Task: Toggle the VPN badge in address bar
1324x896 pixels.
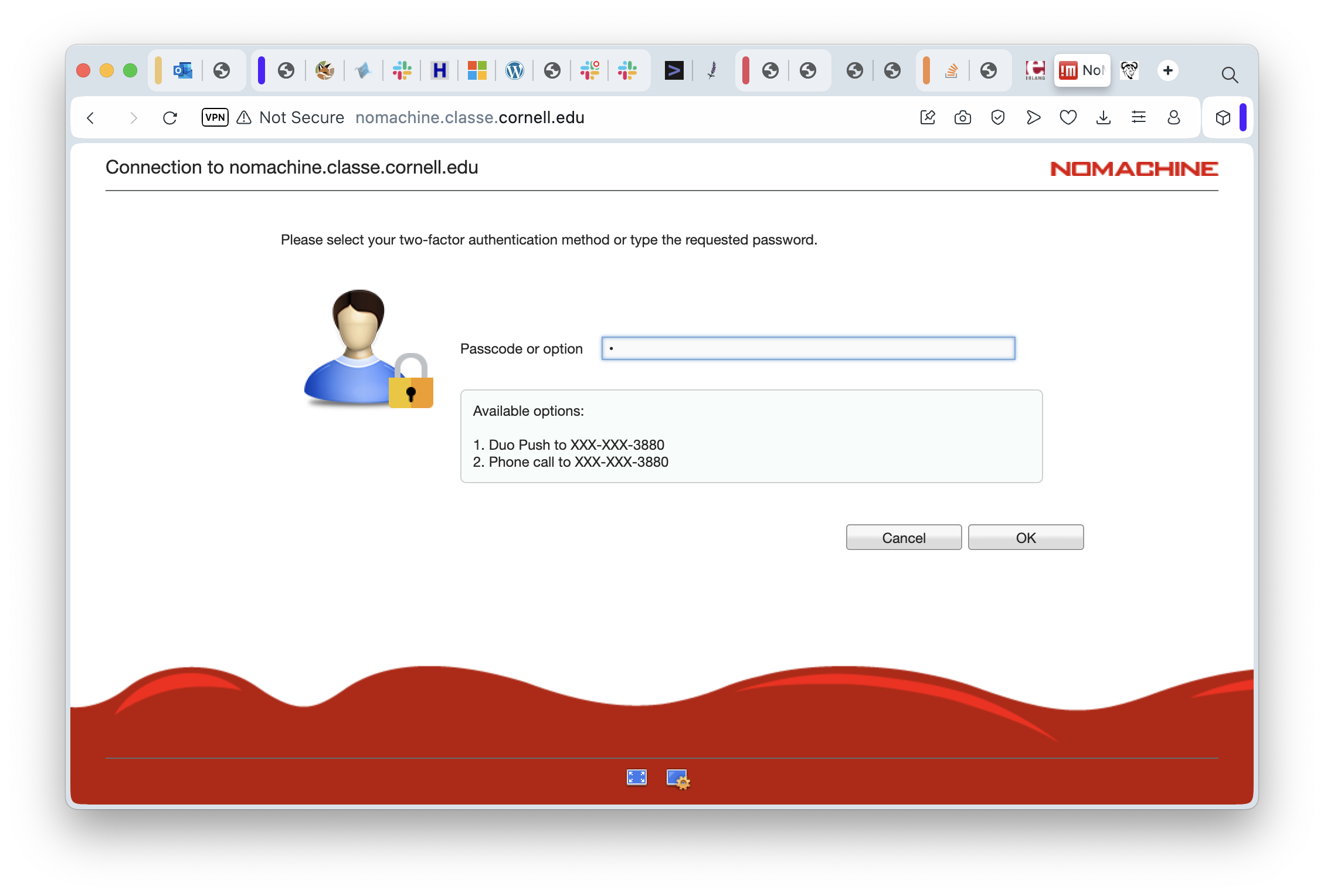Action: point(215,117)
